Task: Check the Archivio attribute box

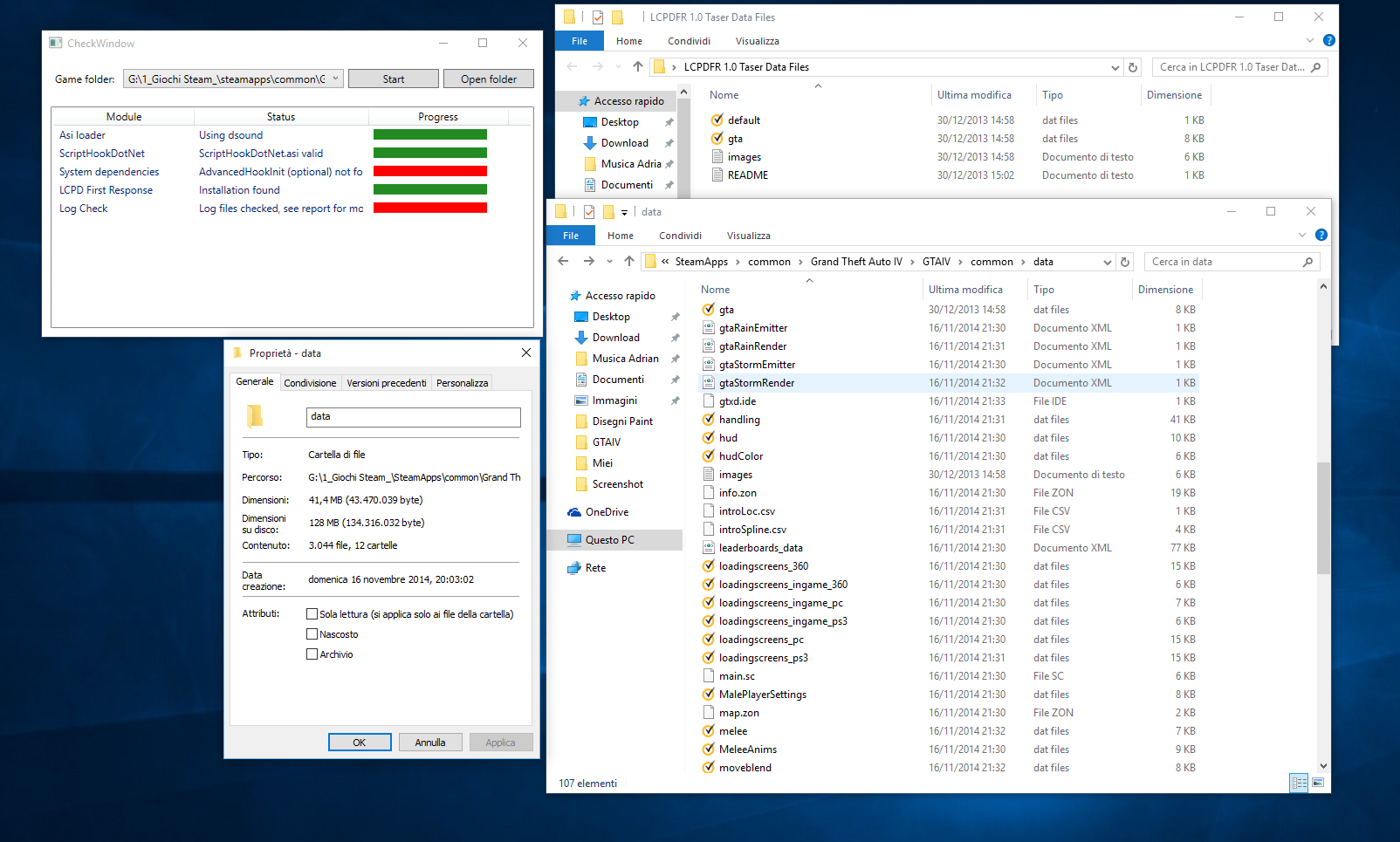Action: pos(312,654)
